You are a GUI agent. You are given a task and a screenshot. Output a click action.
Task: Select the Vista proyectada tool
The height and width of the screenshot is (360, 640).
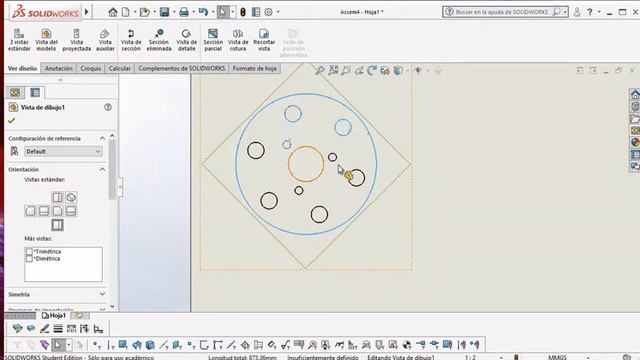(x=76, y=40)
